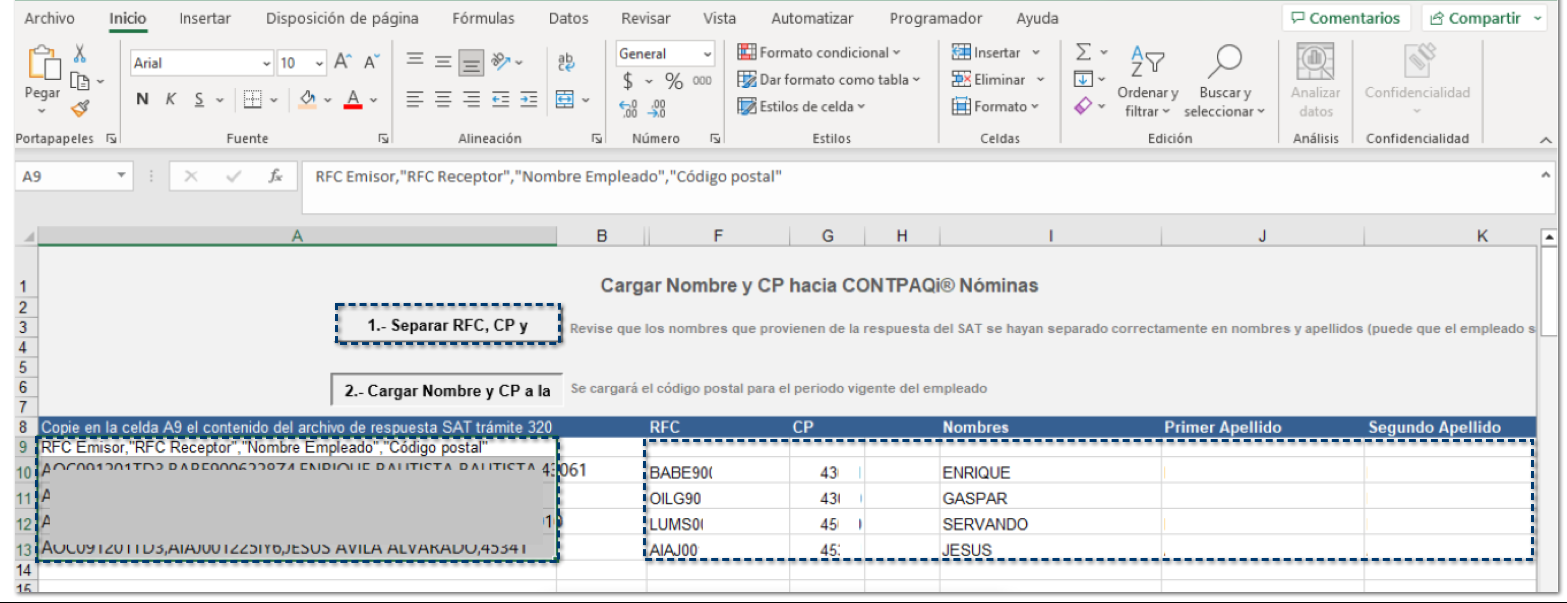Switch to the Insertar tab
Image resolution: width=1567 pixels, height=603 pixels.
pyautogui.click(x=205, y=18)
